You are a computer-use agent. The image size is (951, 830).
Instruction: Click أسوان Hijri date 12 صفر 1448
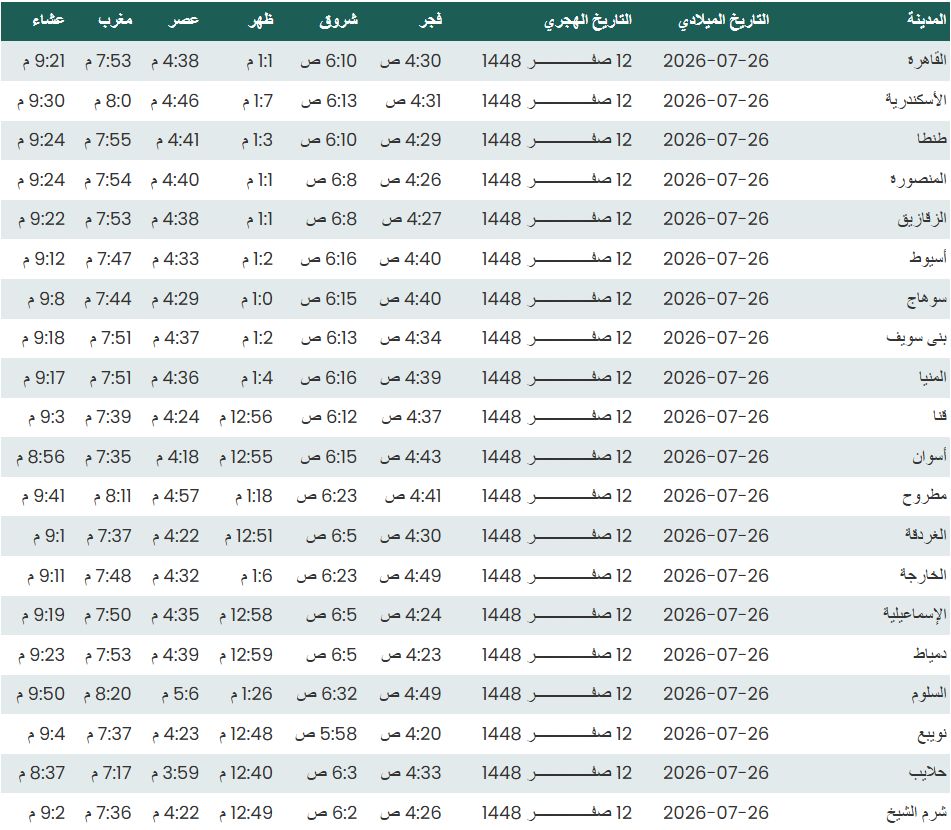click(557, 457)
